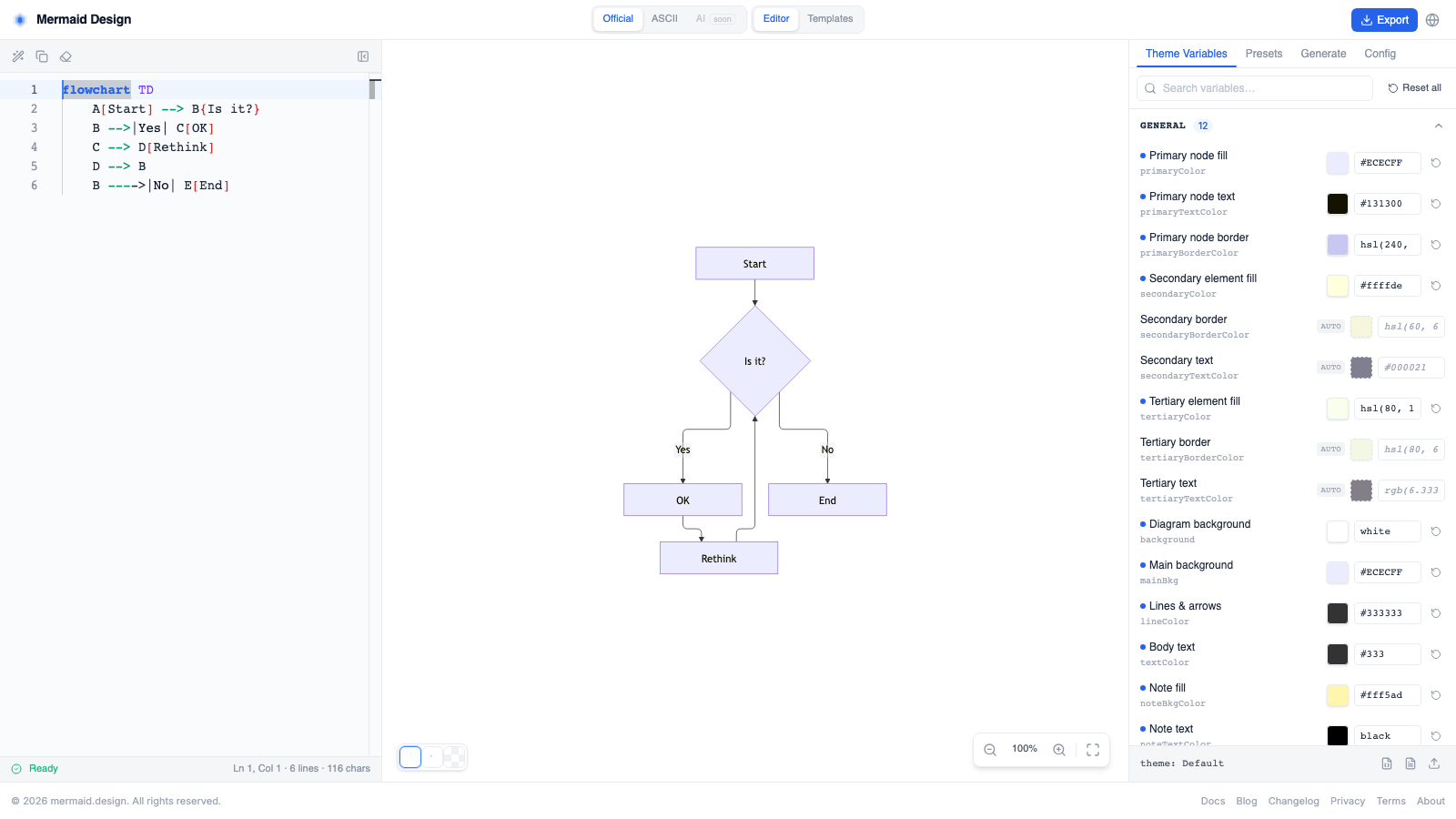Click the magic wand format icon

[18, 56]
